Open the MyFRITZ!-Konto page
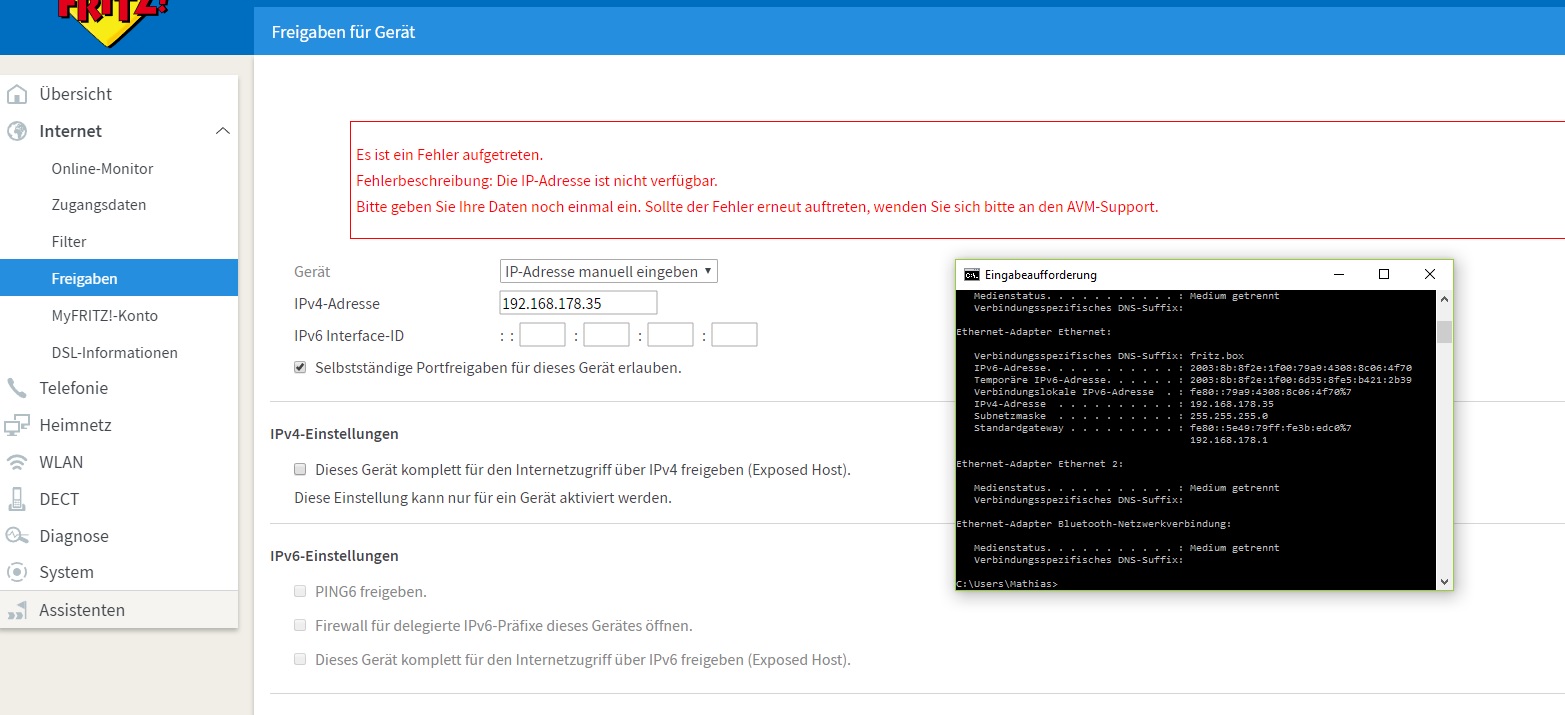1565x715 pixels. [104, 315]
